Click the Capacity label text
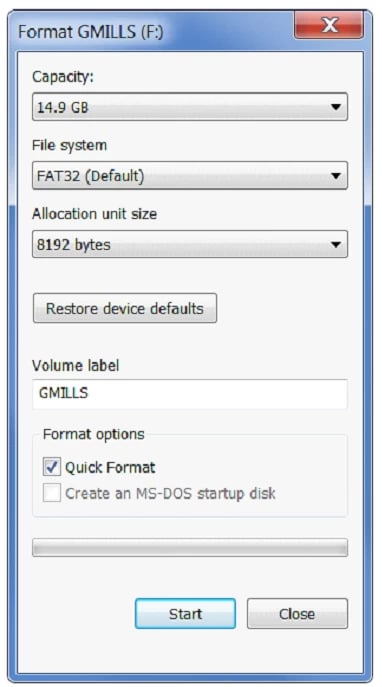382x687 pixels. tap(63, 77)
